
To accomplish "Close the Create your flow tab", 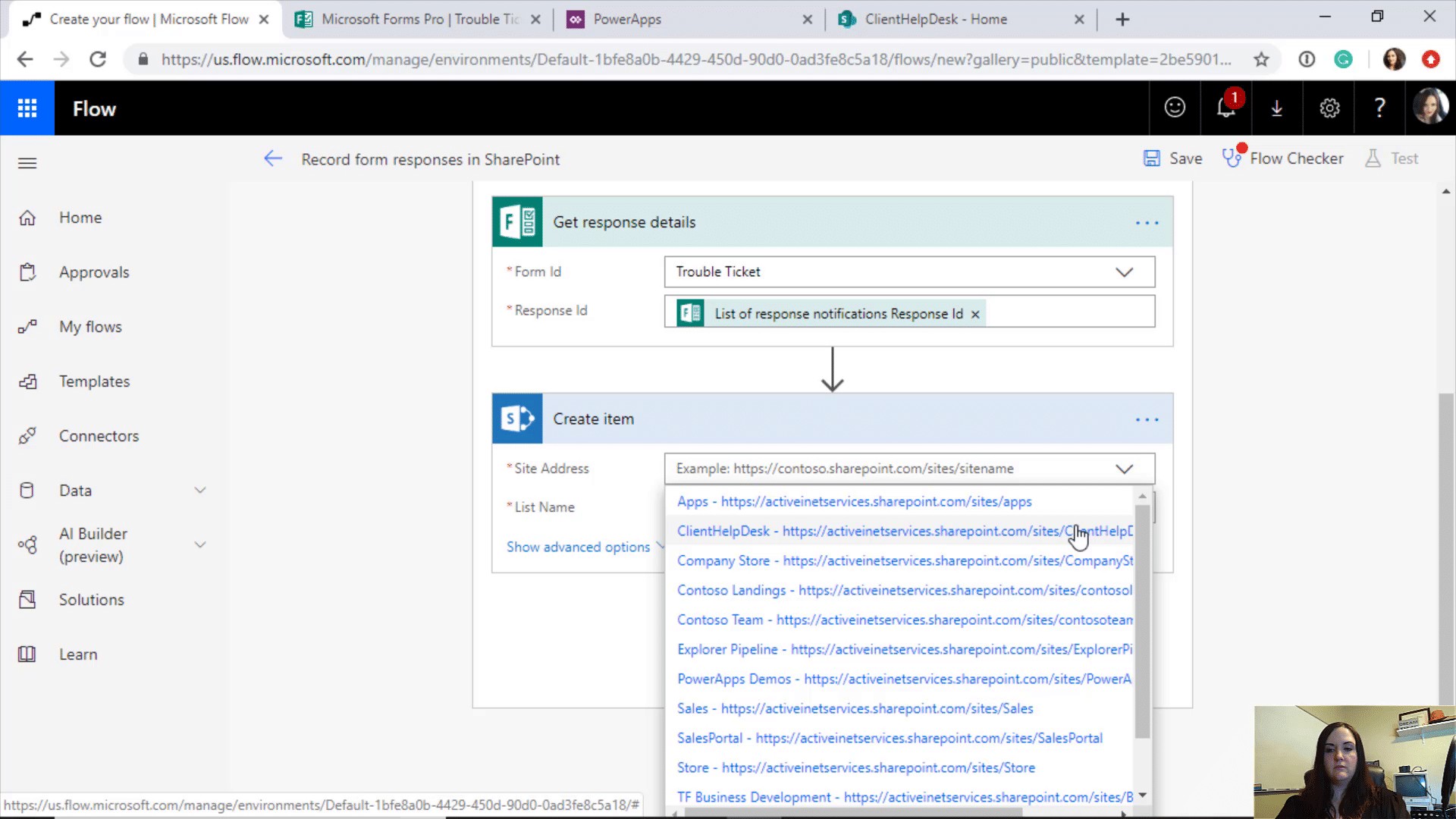I will (264, 20).
